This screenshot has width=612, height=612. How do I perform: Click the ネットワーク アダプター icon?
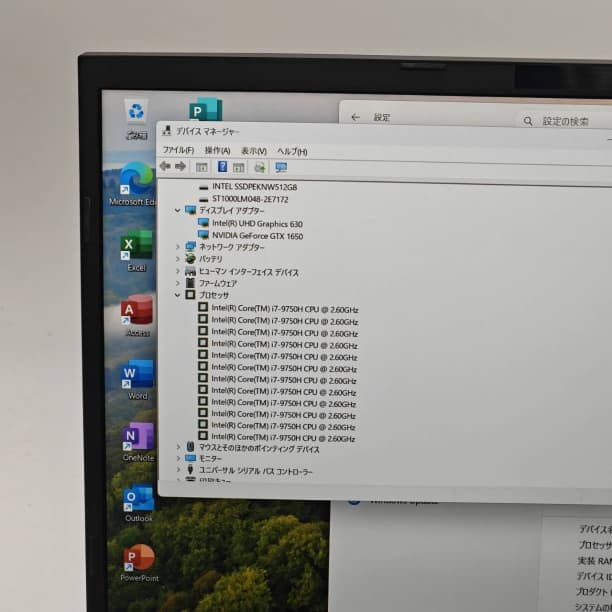[190, 246]
